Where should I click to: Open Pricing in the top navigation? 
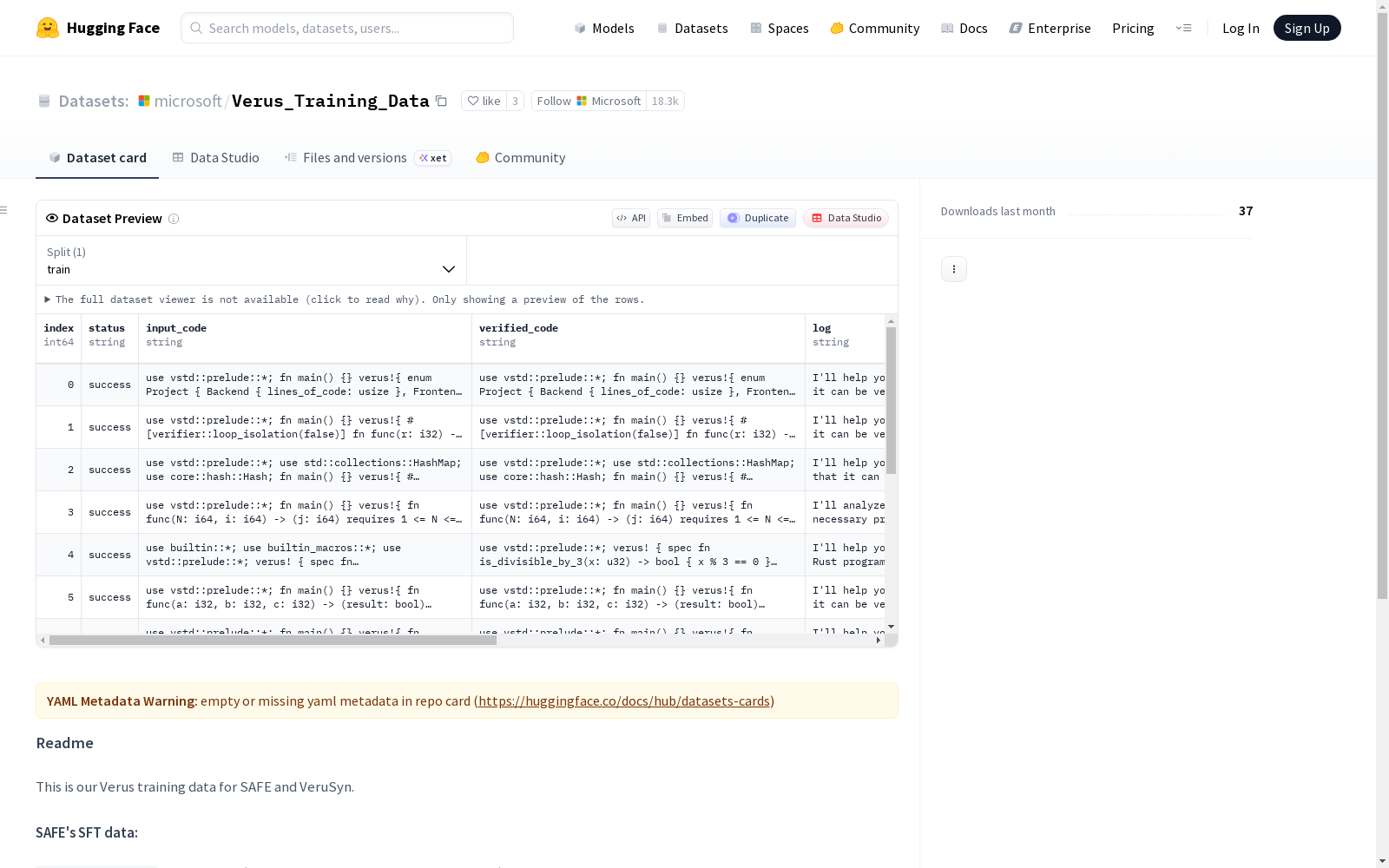[1133, 28]
